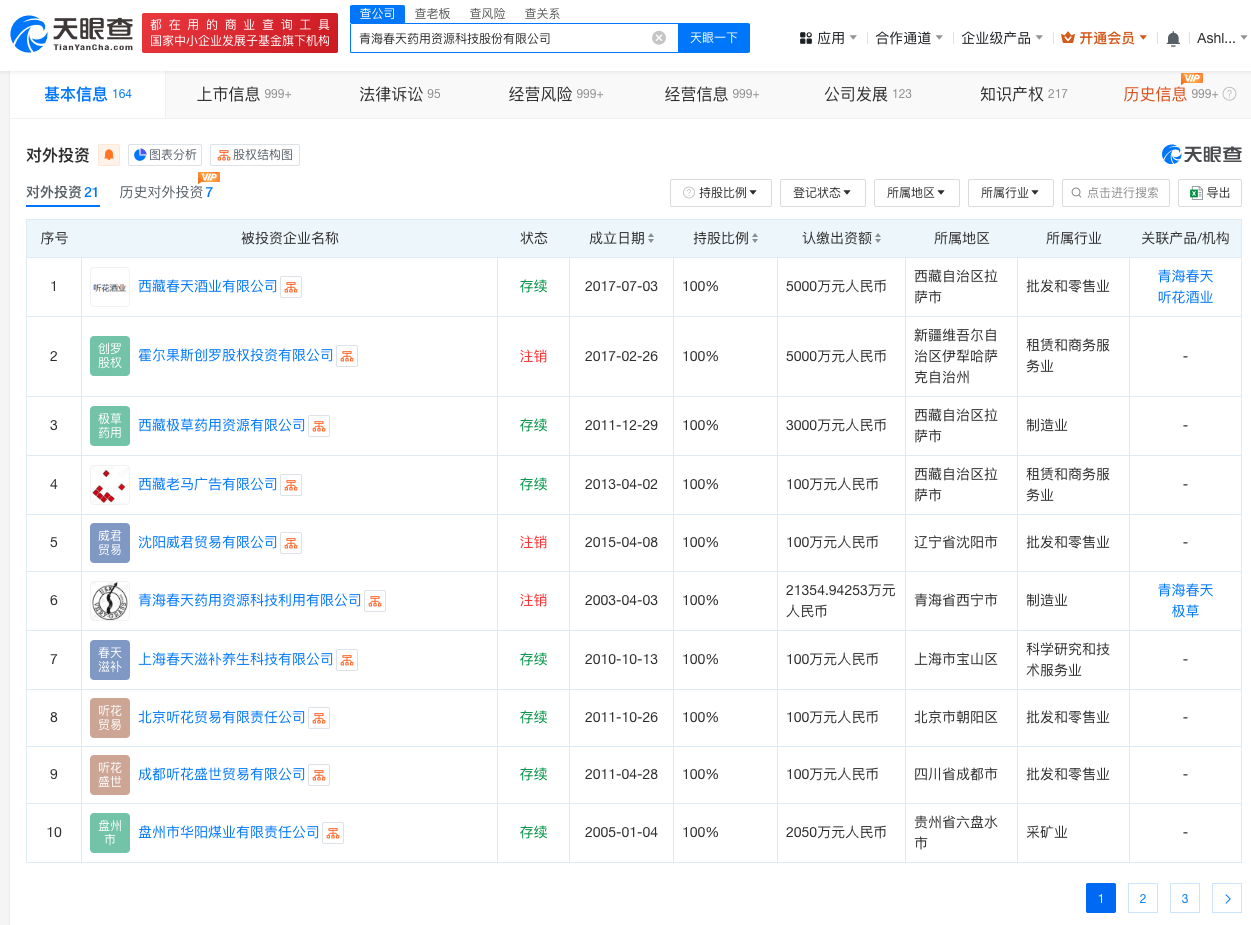Clear the search box with the x icon
Viewport: 1251px width, 925px height.
[x=658, y=37]
